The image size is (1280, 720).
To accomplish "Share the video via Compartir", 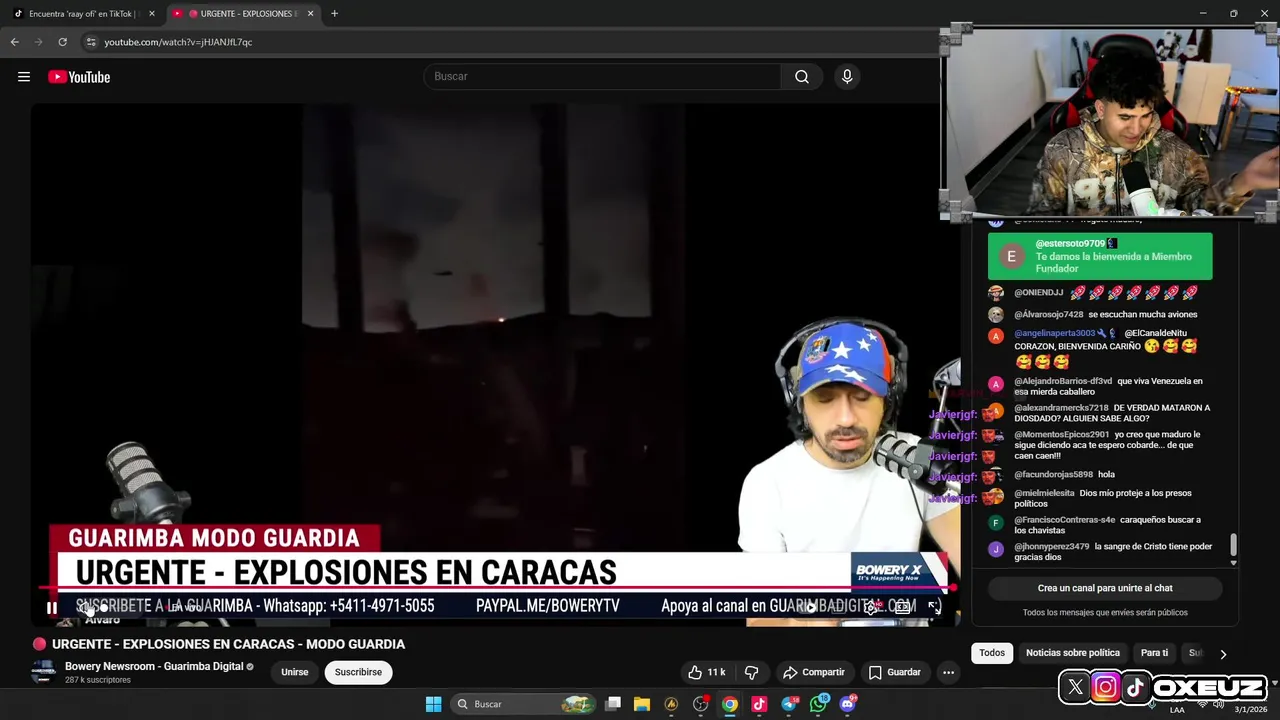I will pyautogui.click(x=814, y=672).
